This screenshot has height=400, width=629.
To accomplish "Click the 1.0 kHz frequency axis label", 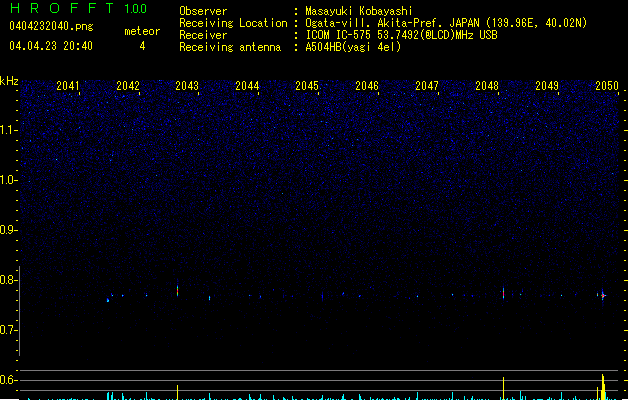I will (x=9, y=180).
